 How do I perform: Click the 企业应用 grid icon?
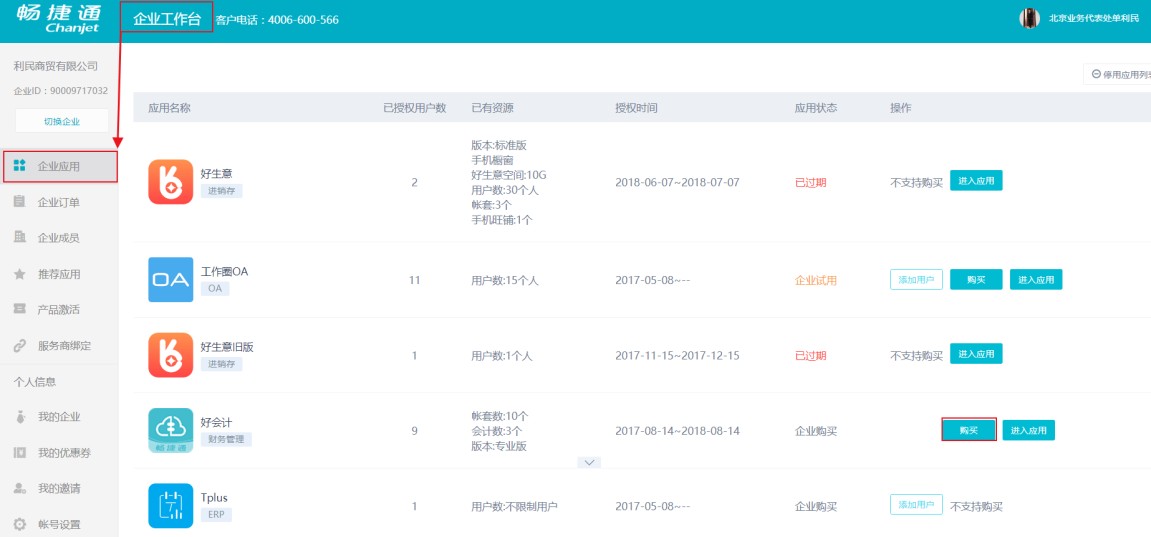20,166
